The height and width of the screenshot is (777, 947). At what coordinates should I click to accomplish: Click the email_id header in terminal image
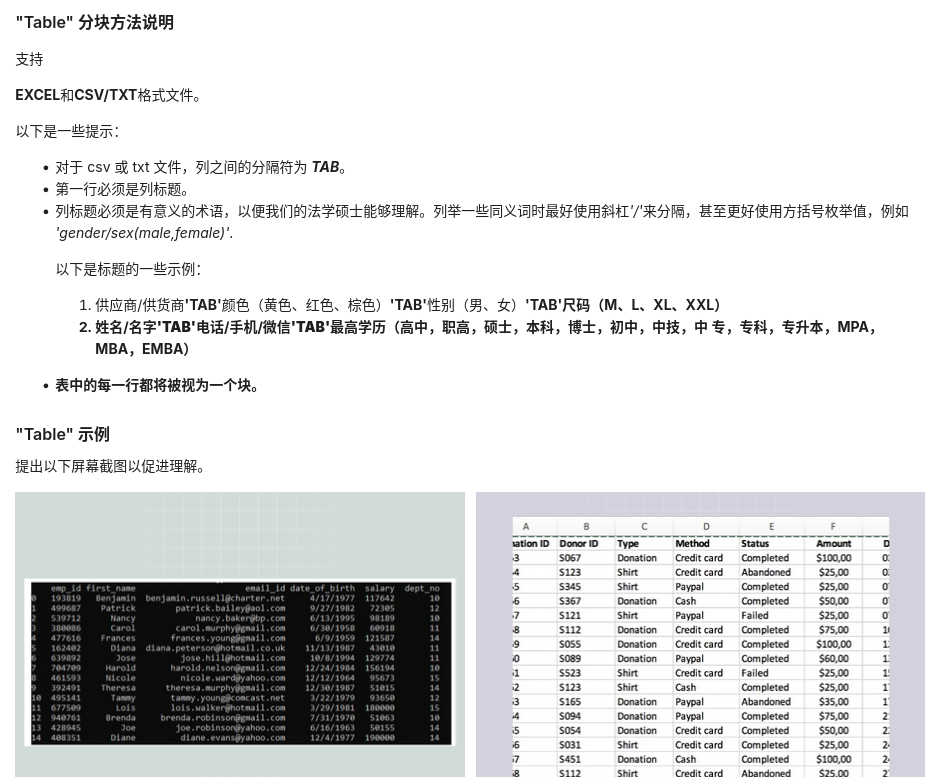(x=265, y=588)
